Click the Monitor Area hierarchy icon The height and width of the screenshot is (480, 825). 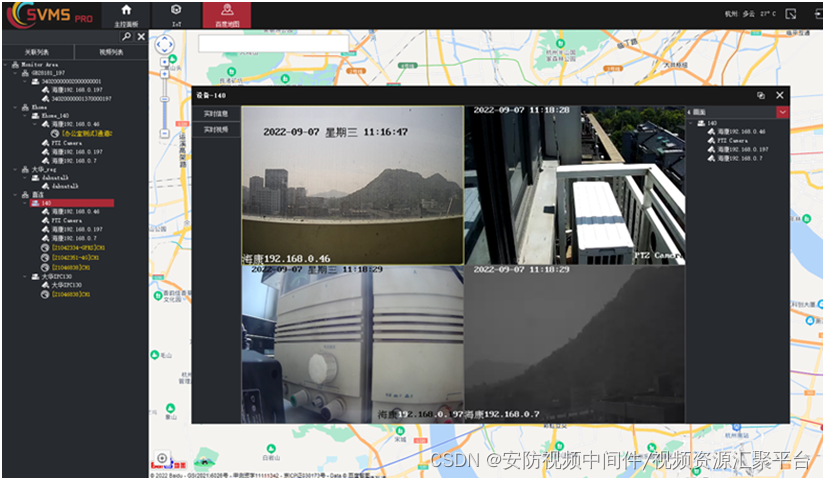pyautogui.click(x=15, y=65)
